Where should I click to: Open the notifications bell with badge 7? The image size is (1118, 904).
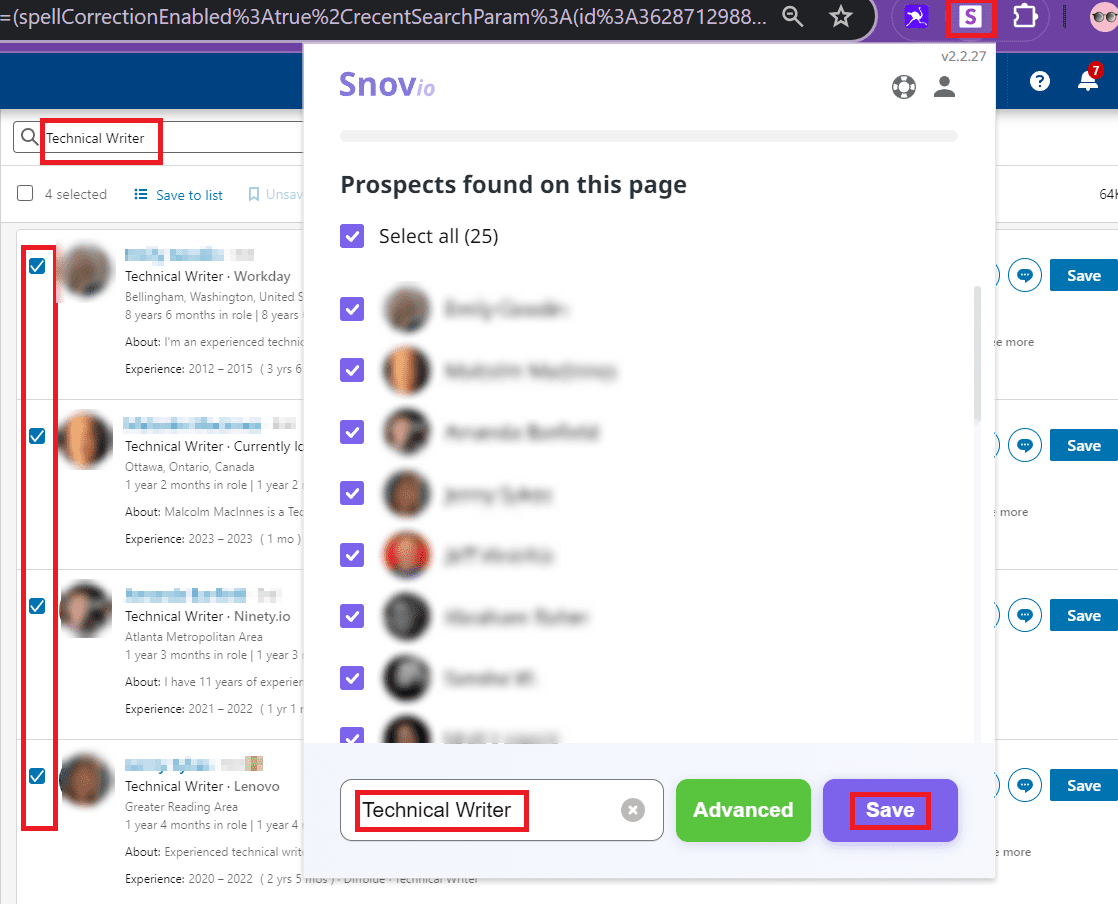point(1088,81)
